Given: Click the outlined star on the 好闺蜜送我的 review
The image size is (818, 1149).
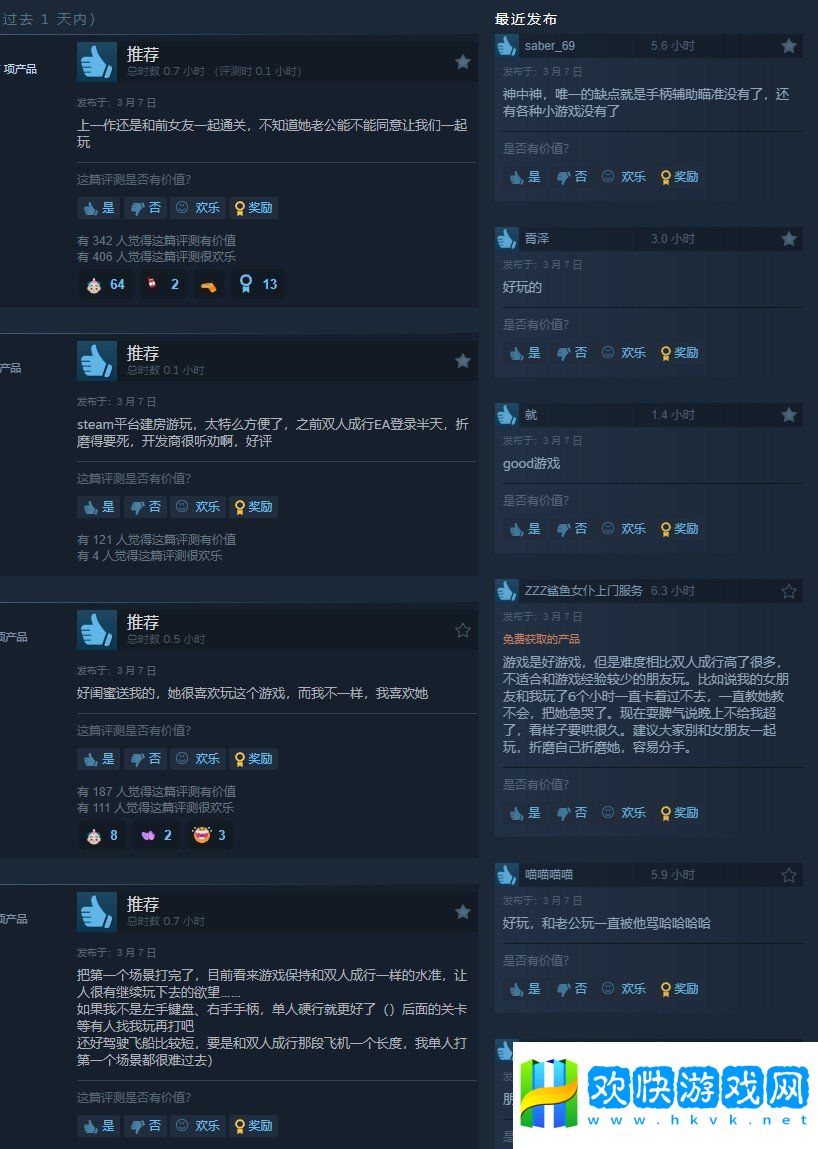Looking at the screenshot, I should 463,630.
